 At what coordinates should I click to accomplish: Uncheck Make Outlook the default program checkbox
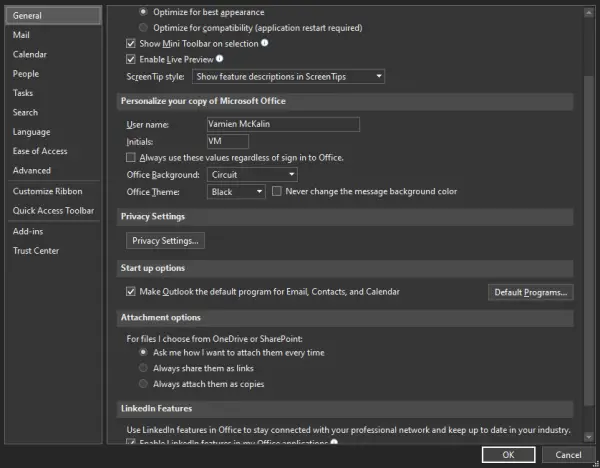(x=131, y=292)
